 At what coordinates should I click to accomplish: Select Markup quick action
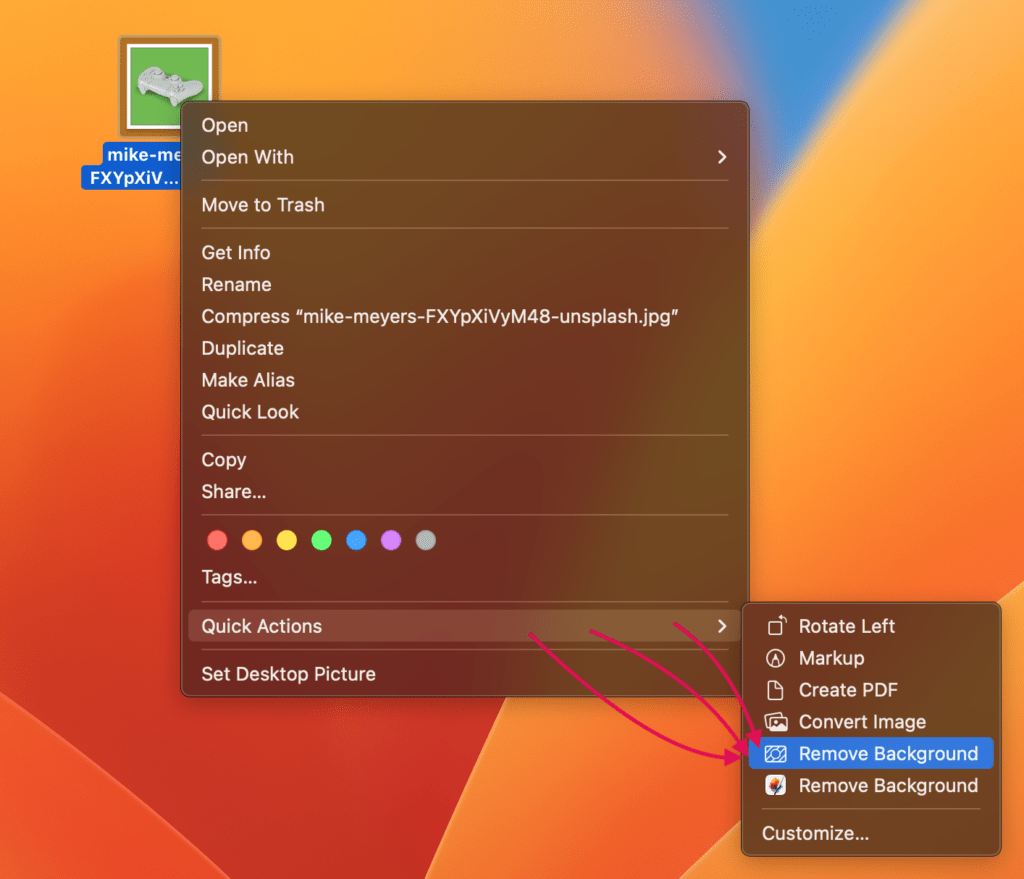coord(871,658)
